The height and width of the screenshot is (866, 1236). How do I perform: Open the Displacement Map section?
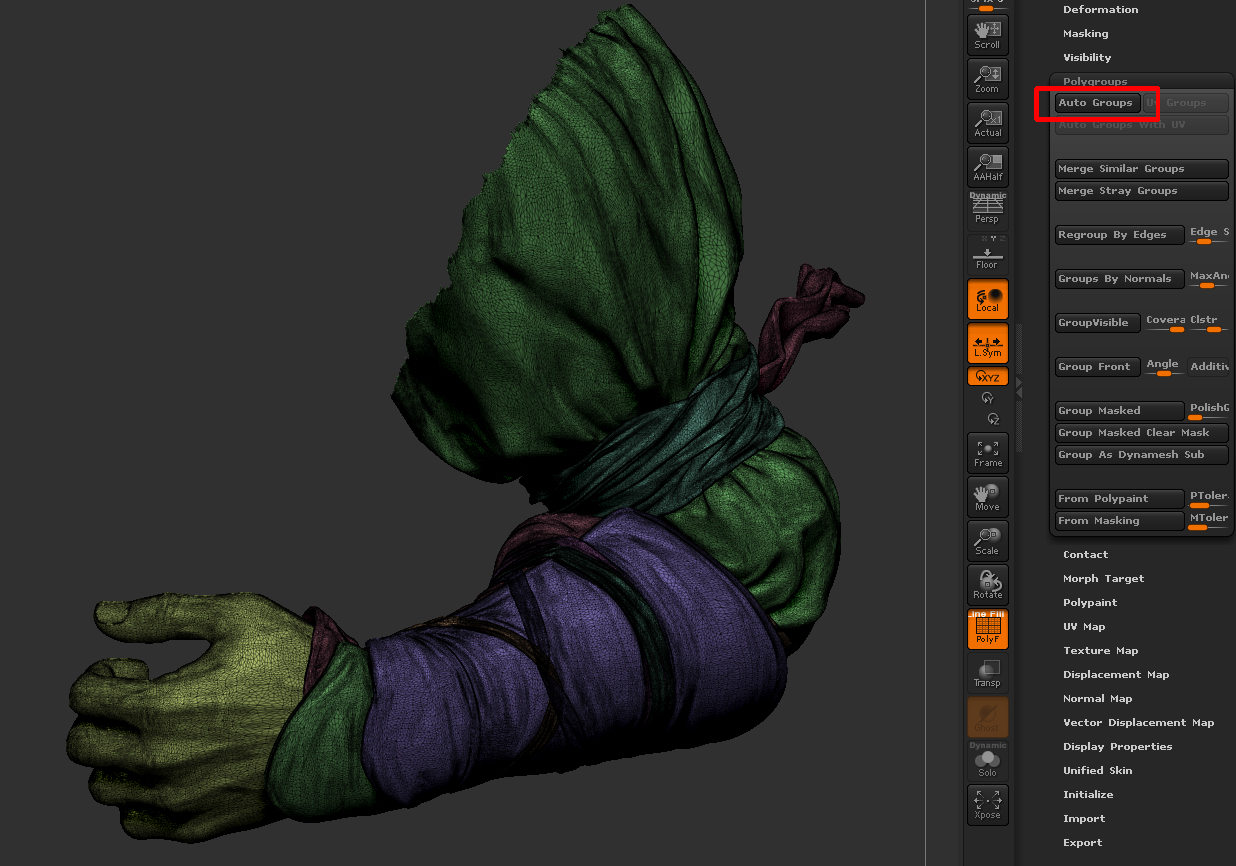tap(1116, 675)
